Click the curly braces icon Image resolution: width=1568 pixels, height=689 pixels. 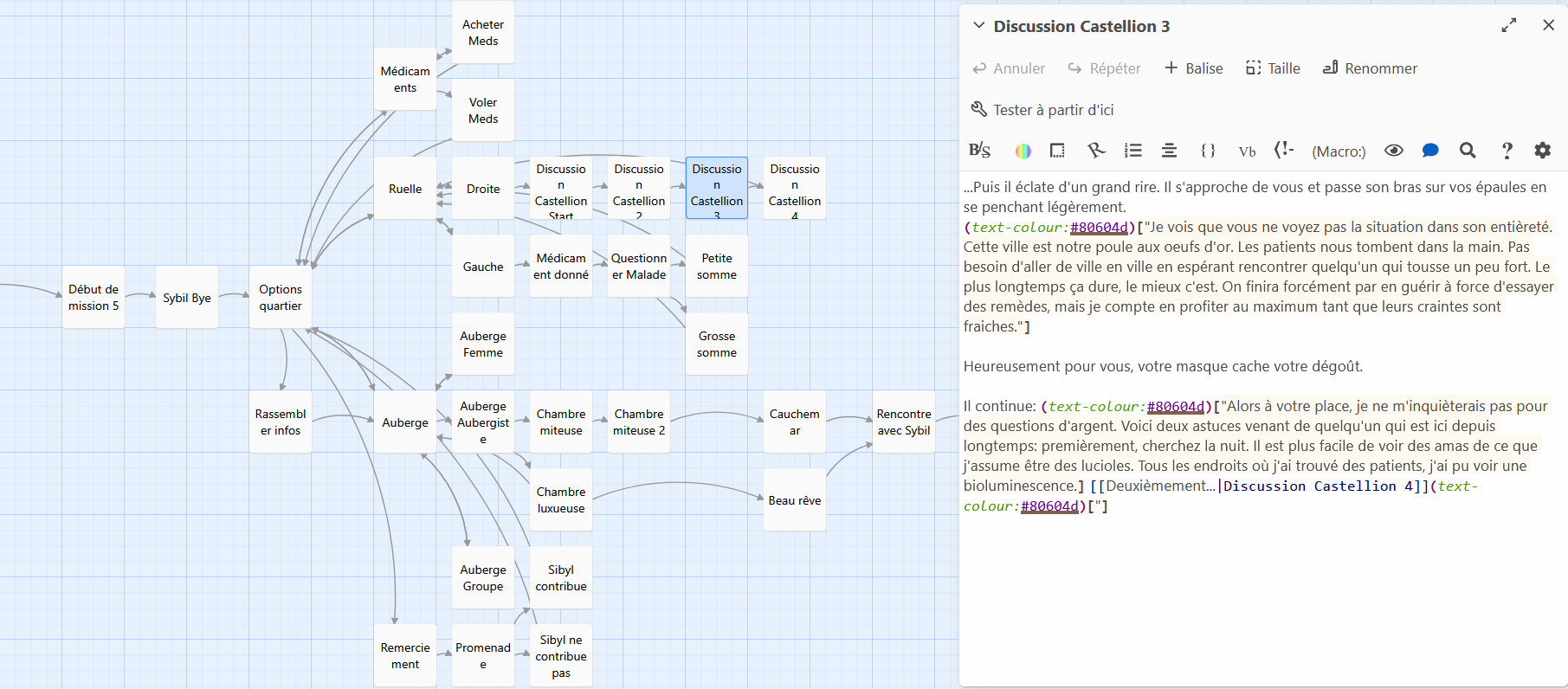(1208, 151)
